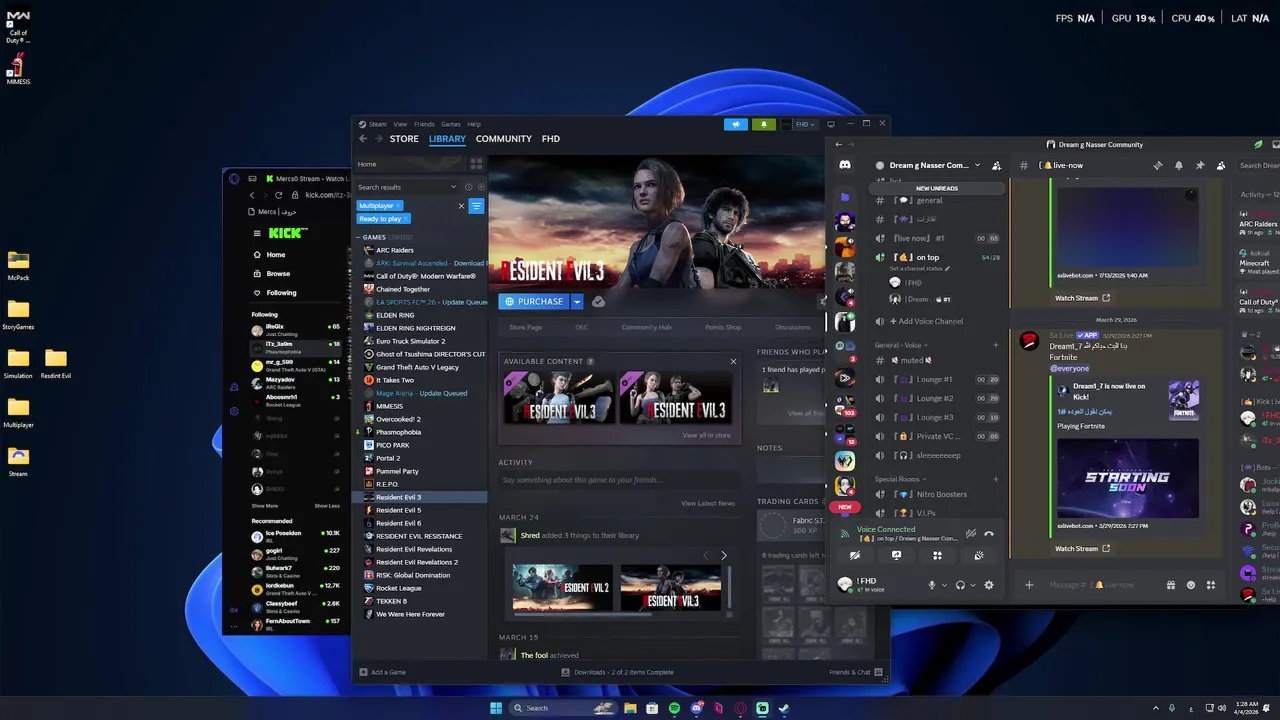Open the Steam STORE tab
The image size is (1280, 720).
click(404, 139)
